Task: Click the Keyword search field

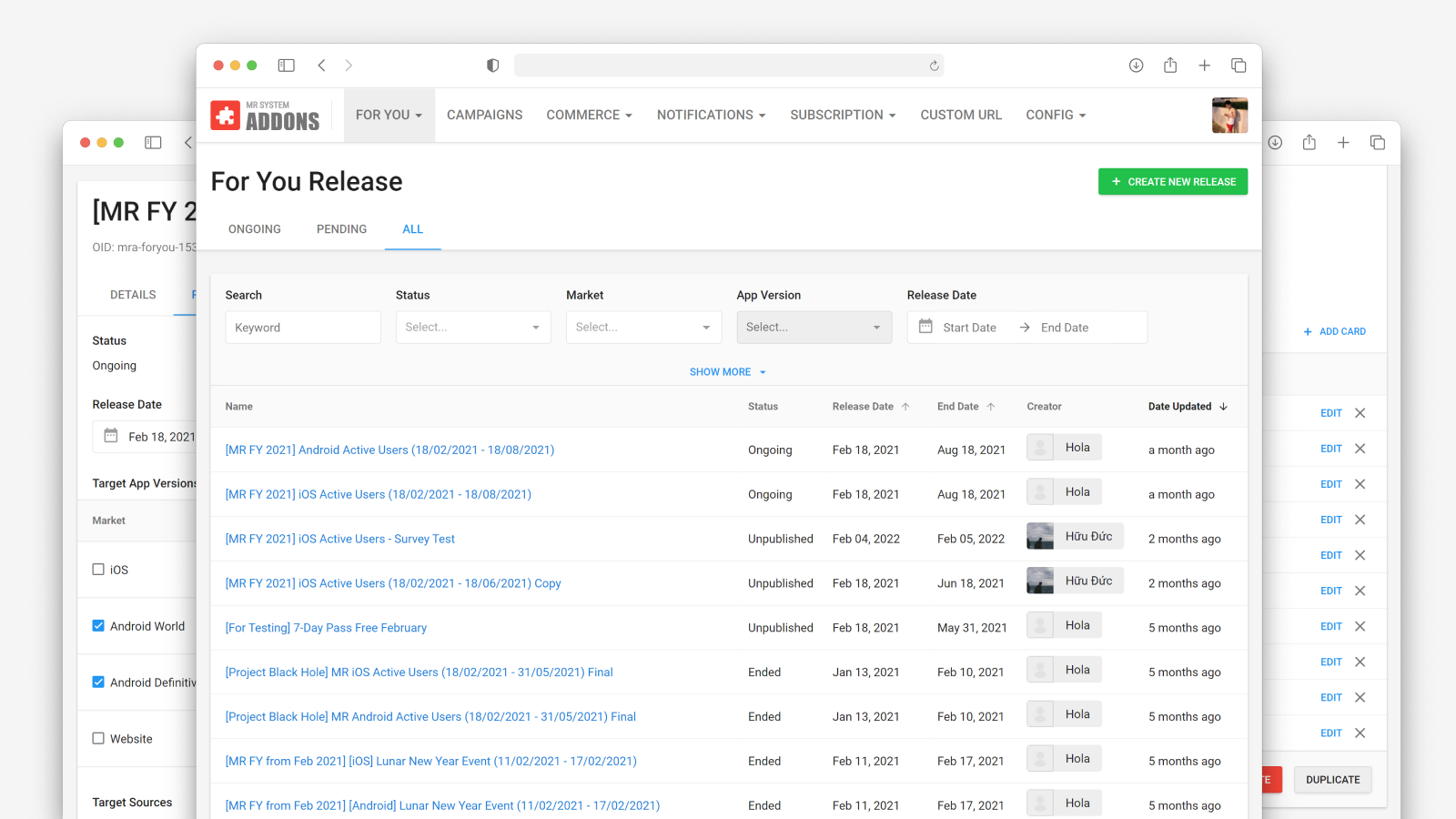Action: point(303,328)
